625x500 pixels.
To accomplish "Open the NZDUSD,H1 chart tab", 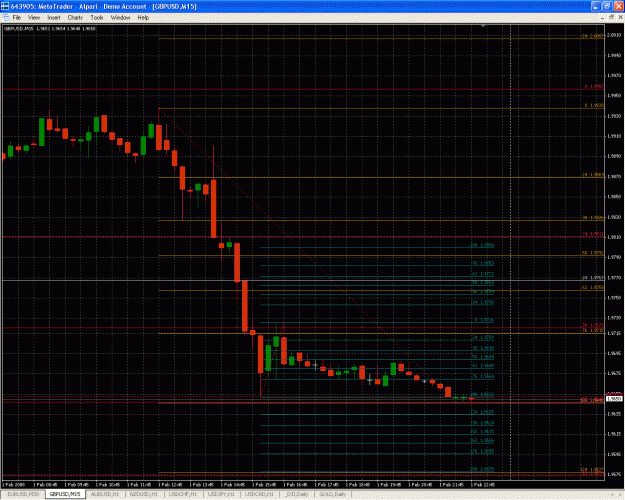I will pyautogui.click(x=144, y=494).
